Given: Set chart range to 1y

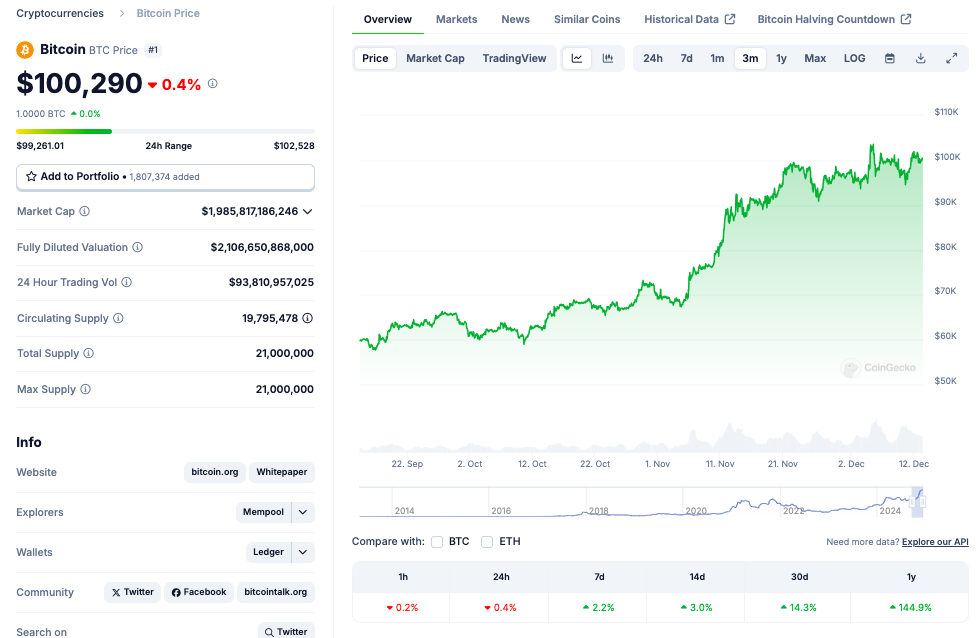Looking at the screenshot, I should pos(782,59).
